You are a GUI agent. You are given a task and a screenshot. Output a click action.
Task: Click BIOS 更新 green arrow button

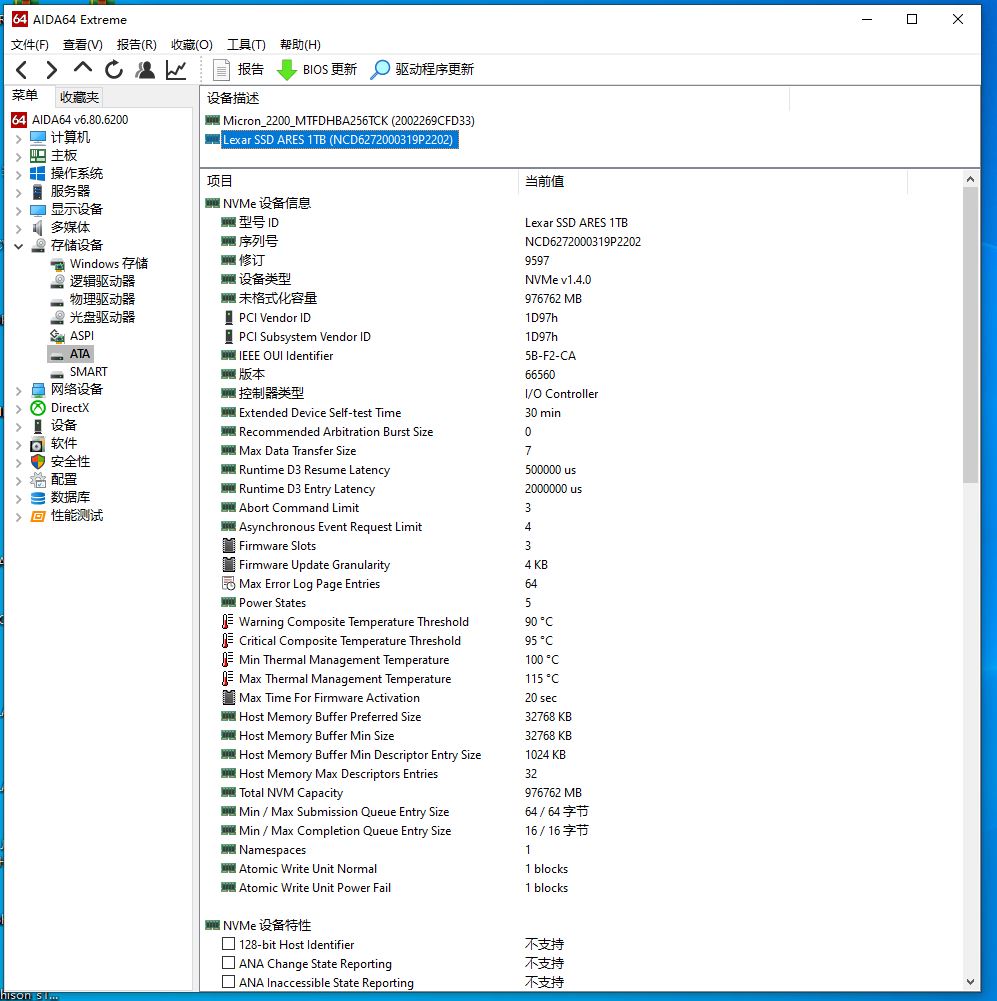pos(316,69)
